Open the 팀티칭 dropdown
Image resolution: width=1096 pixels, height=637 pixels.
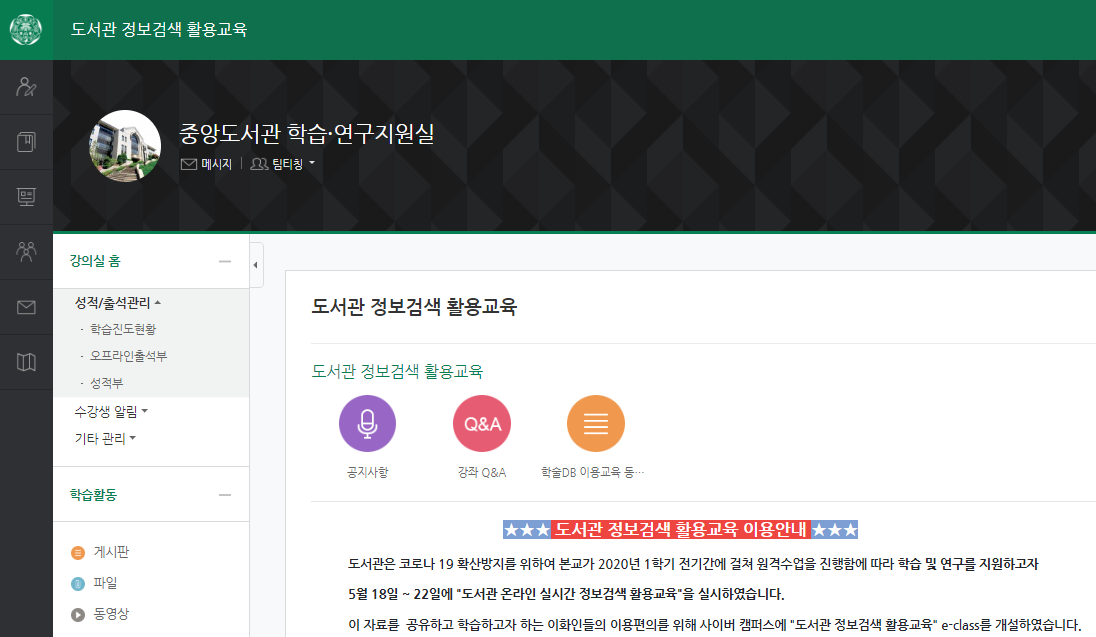tap(283, 164)
